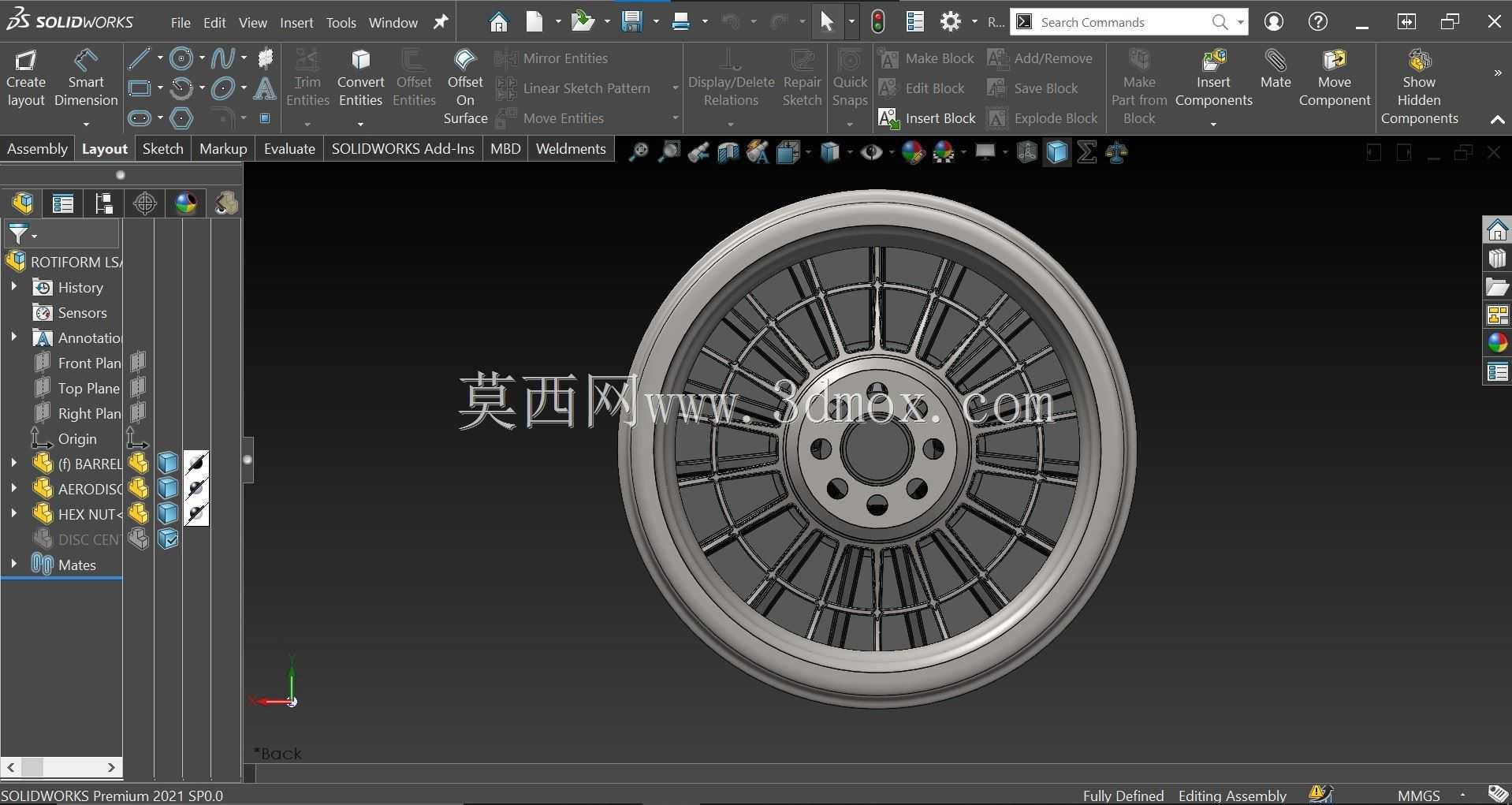Screen dimensions: 1512x805
Task: Open the FeatureManager Design Tree tab
Action: tap(23, 203)
